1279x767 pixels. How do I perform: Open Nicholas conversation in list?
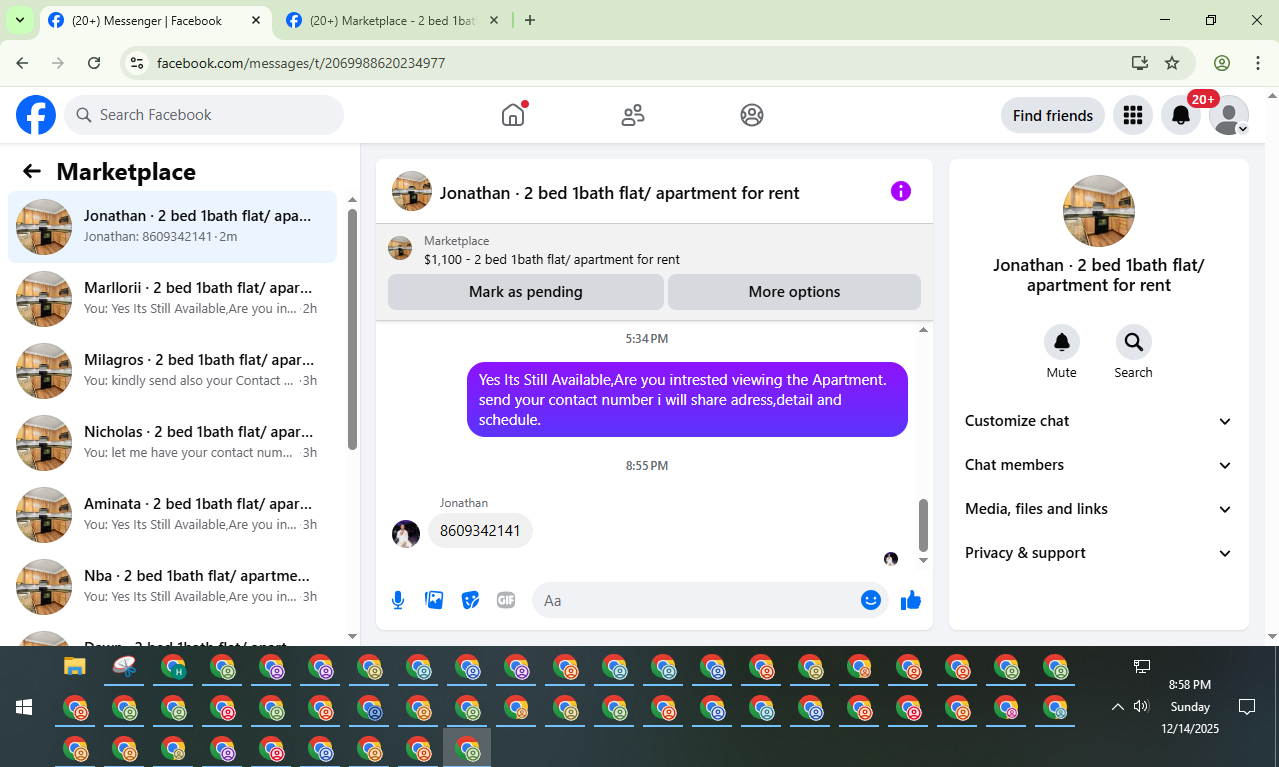click(x=172, y=443)
